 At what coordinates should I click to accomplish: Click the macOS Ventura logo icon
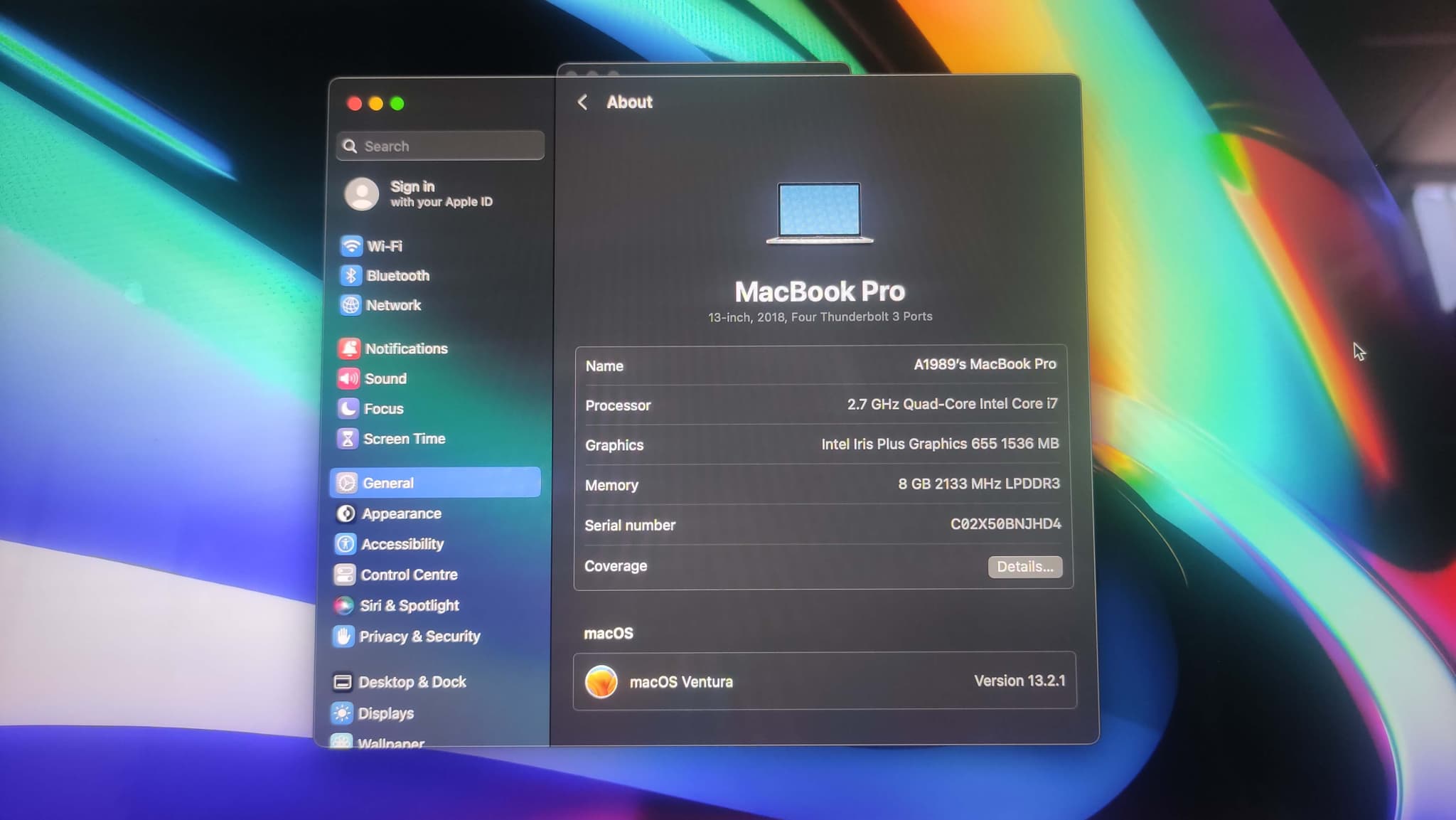point(601,681)
